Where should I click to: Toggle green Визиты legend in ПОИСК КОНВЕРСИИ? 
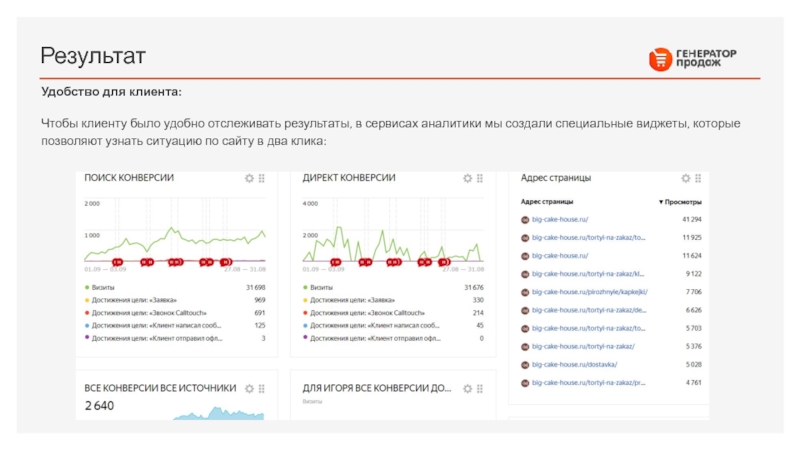tap(103, 287)
